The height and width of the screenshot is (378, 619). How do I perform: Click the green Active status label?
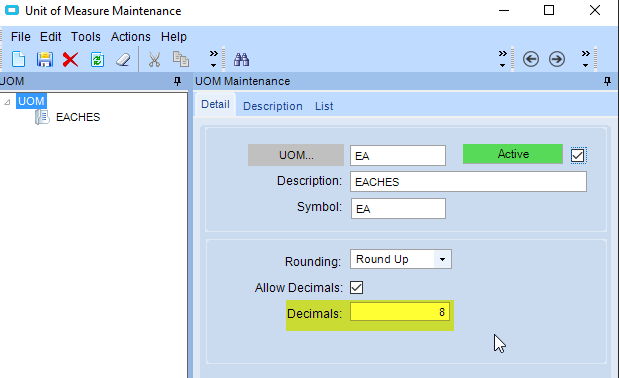point(513,154)
